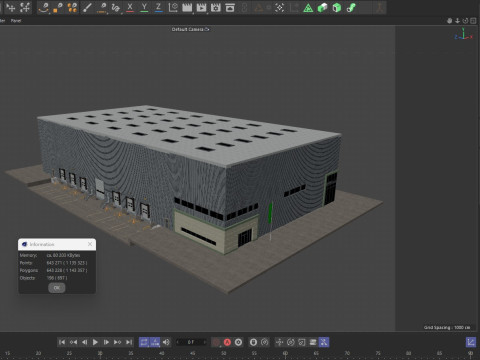This screenshot has height=360, width=480.
Task: Click the dotted selection-frame icon in toolbar
Action: pyautogui.click(x=280, y=7)
